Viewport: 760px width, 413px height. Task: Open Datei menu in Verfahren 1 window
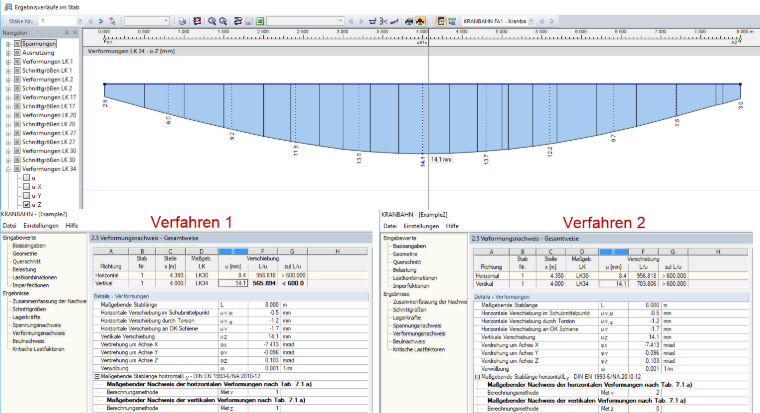click(9, 225)
